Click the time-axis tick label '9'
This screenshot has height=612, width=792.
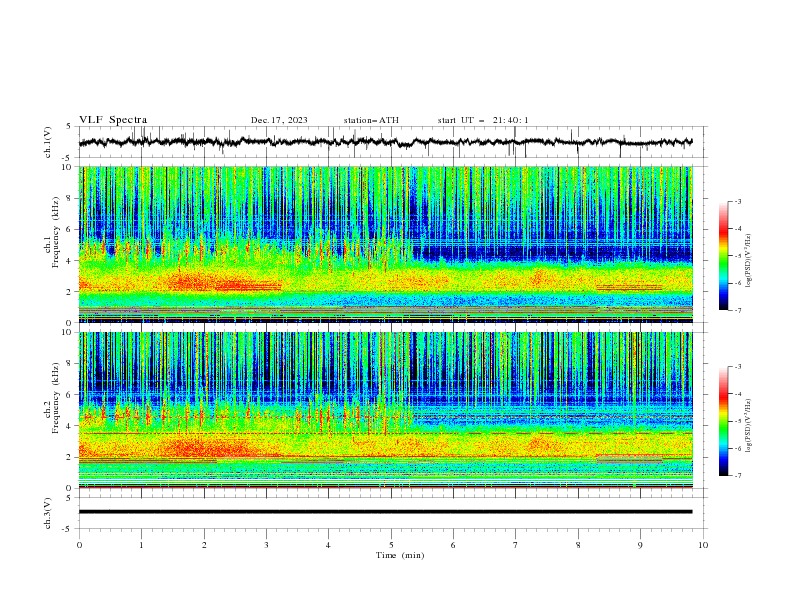tap(640, 545)
